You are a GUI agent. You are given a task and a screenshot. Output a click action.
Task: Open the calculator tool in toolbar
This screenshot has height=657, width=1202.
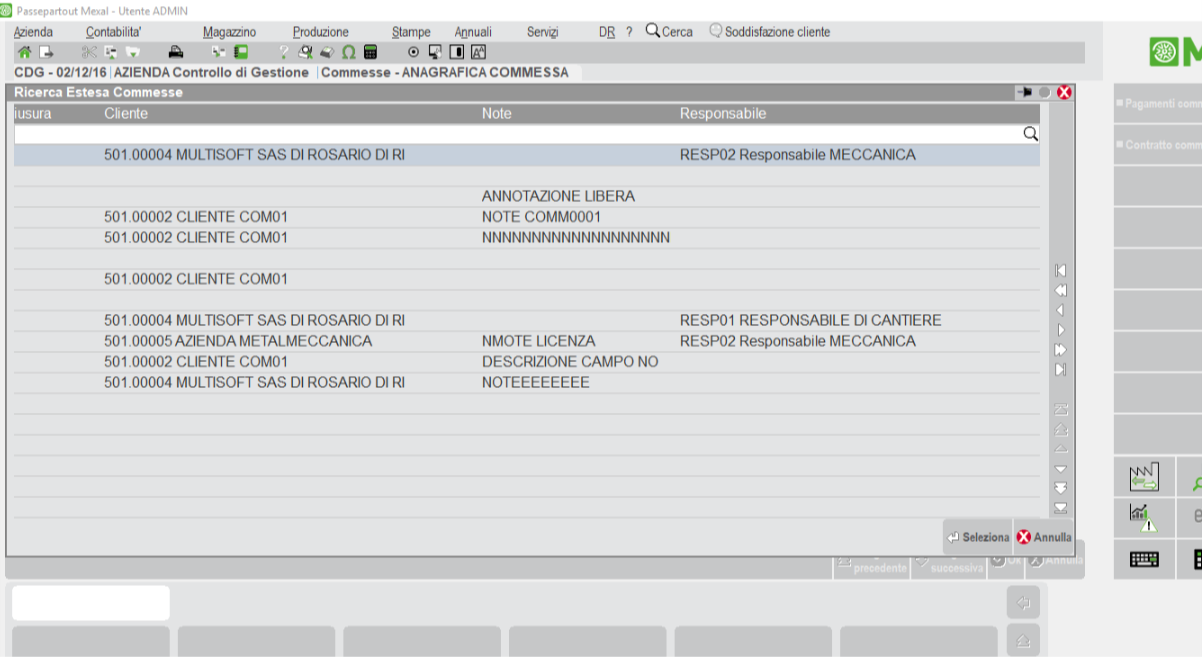click(371, 52)
